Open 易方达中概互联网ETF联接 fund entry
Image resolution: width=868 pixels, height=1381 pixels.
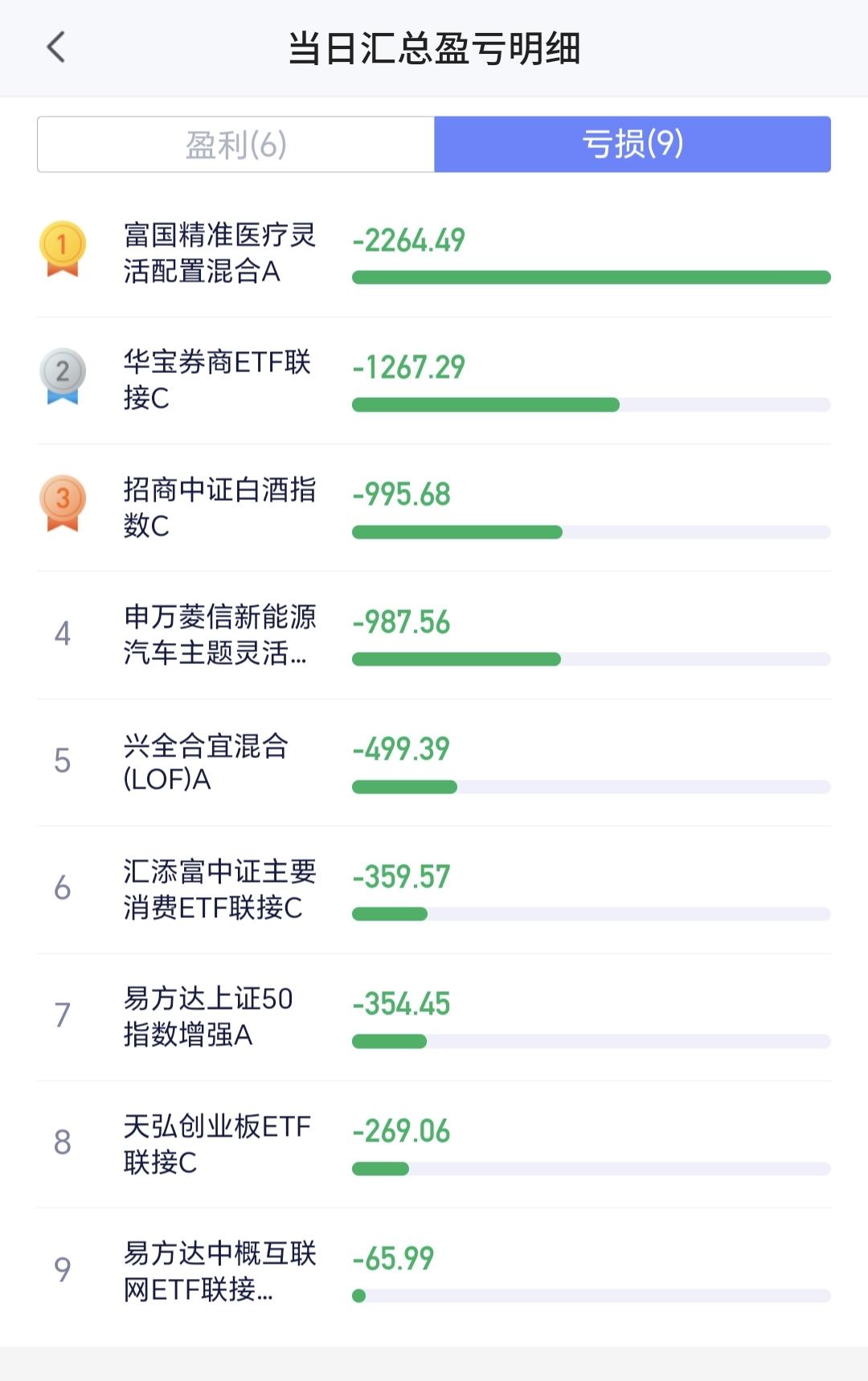[x=219, y=1271]
